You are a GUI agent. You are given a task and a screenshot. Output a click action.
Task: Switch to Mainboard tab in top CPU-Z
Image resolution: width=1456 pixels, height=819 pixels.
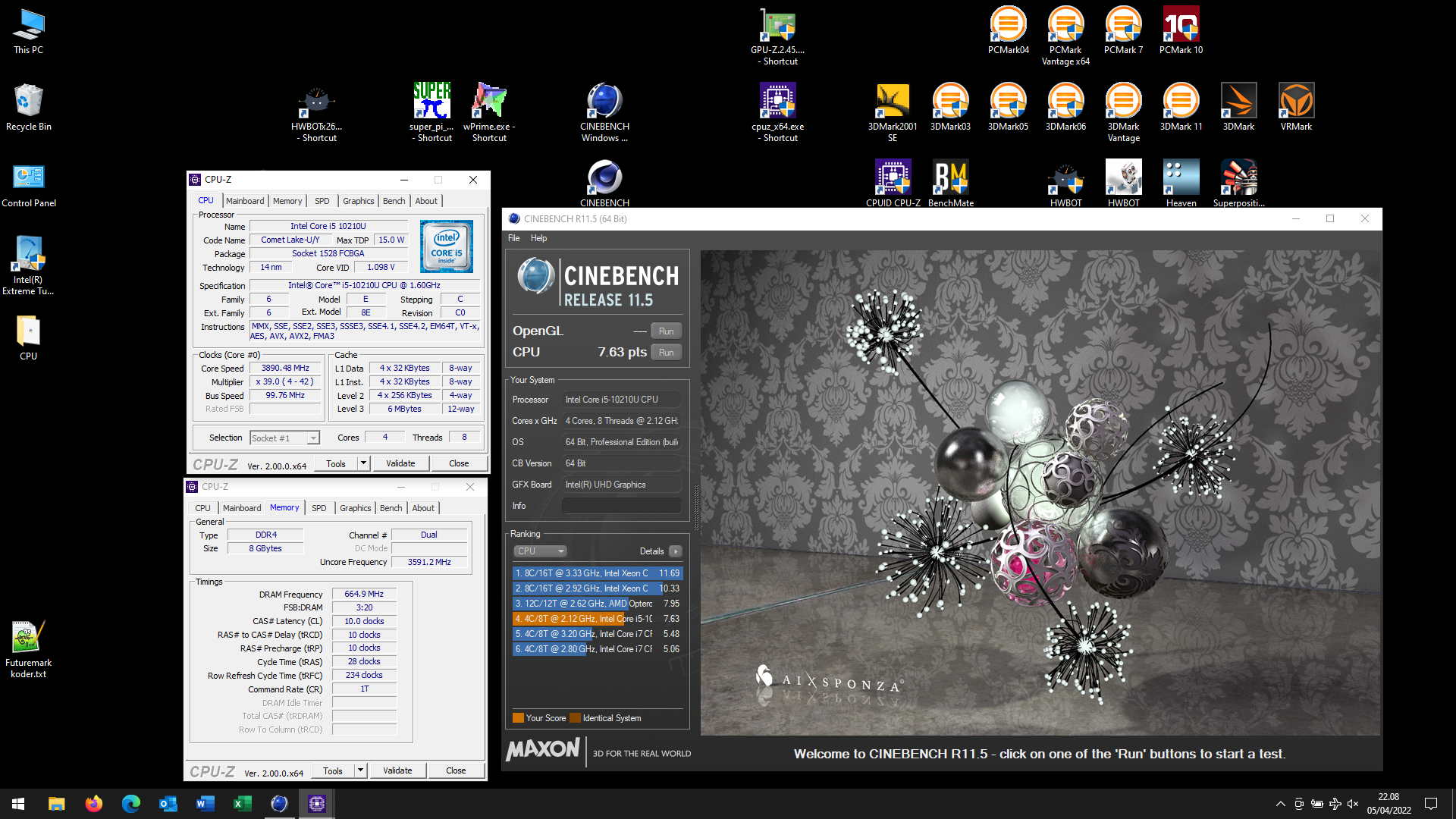tap(245, 201)
